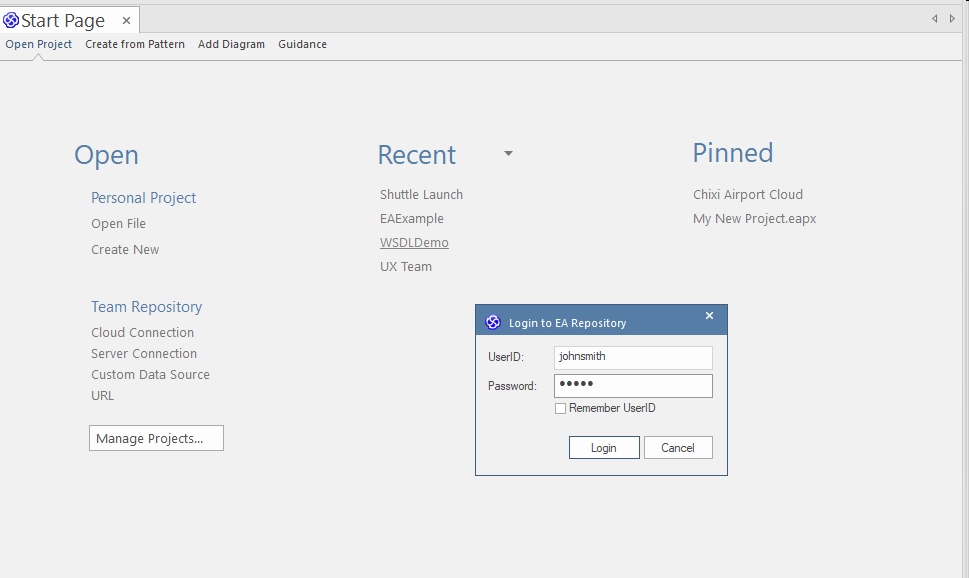Close the Start Page tab
969x578 pixels.
tap(126, 20)
